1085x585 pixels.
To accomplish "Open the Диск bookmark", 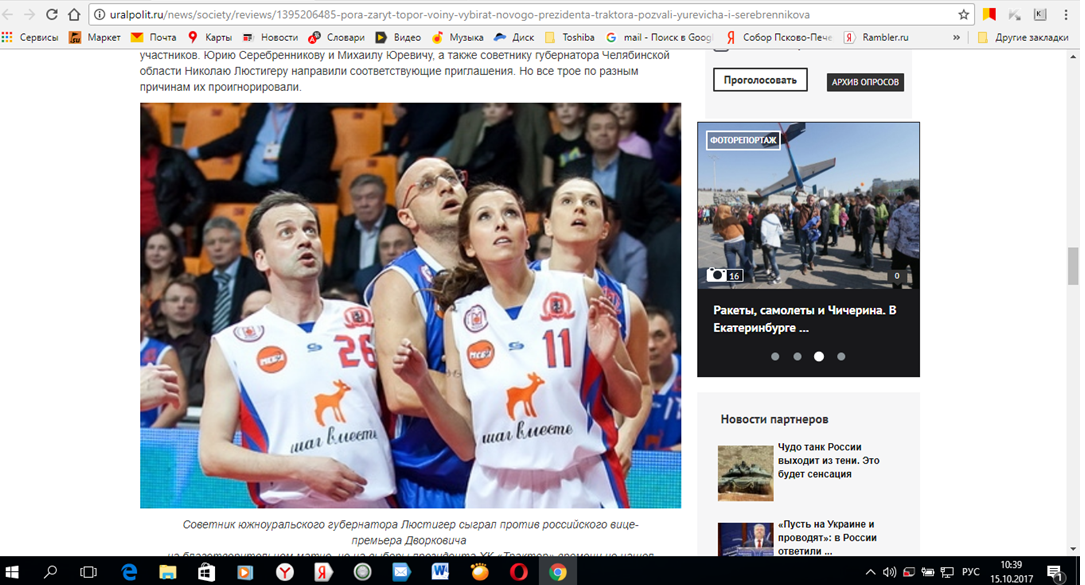I will (513, 37).
